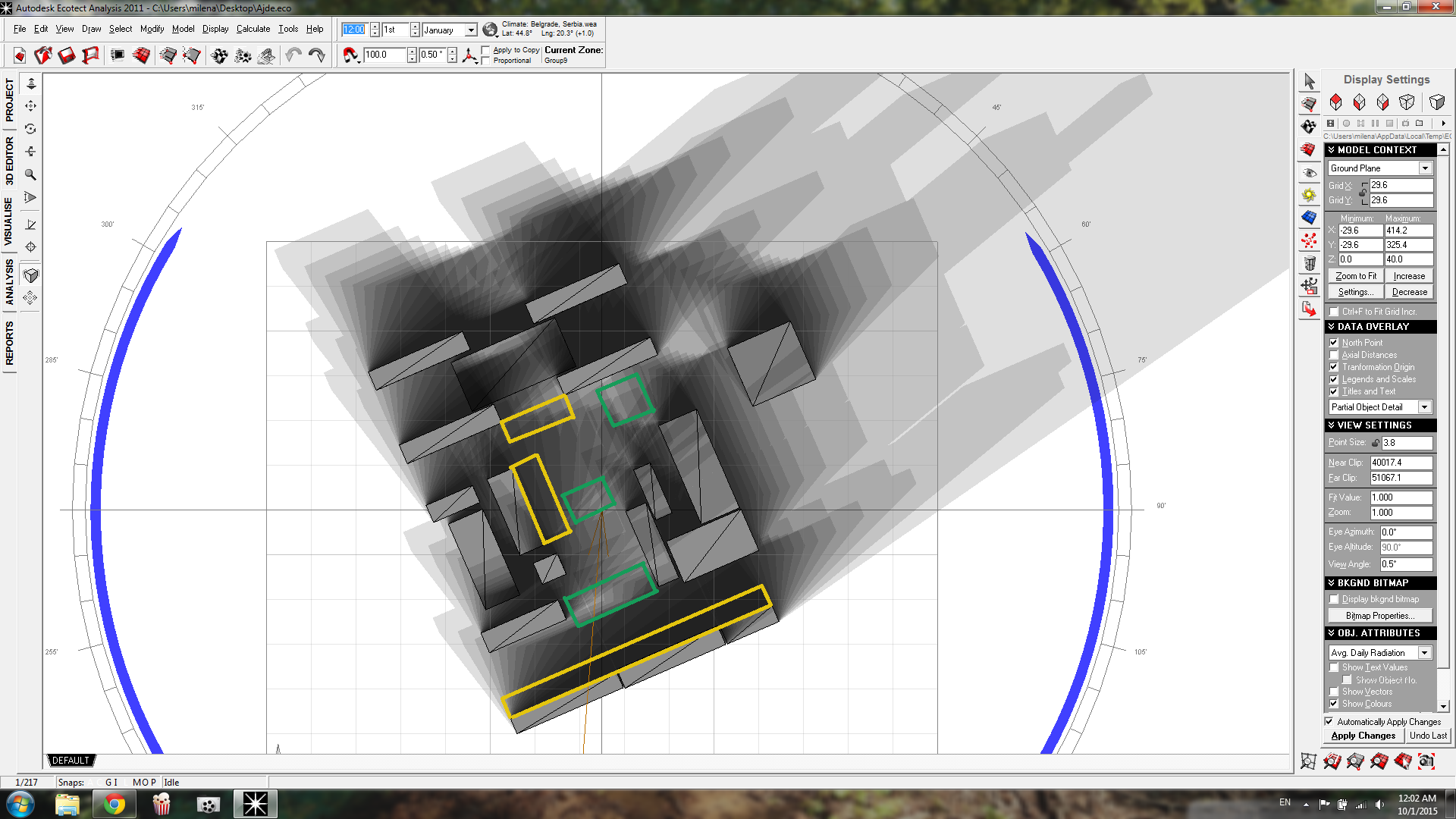
Task: Open the sun shadow settings panel
Action: pos(1310,196)
